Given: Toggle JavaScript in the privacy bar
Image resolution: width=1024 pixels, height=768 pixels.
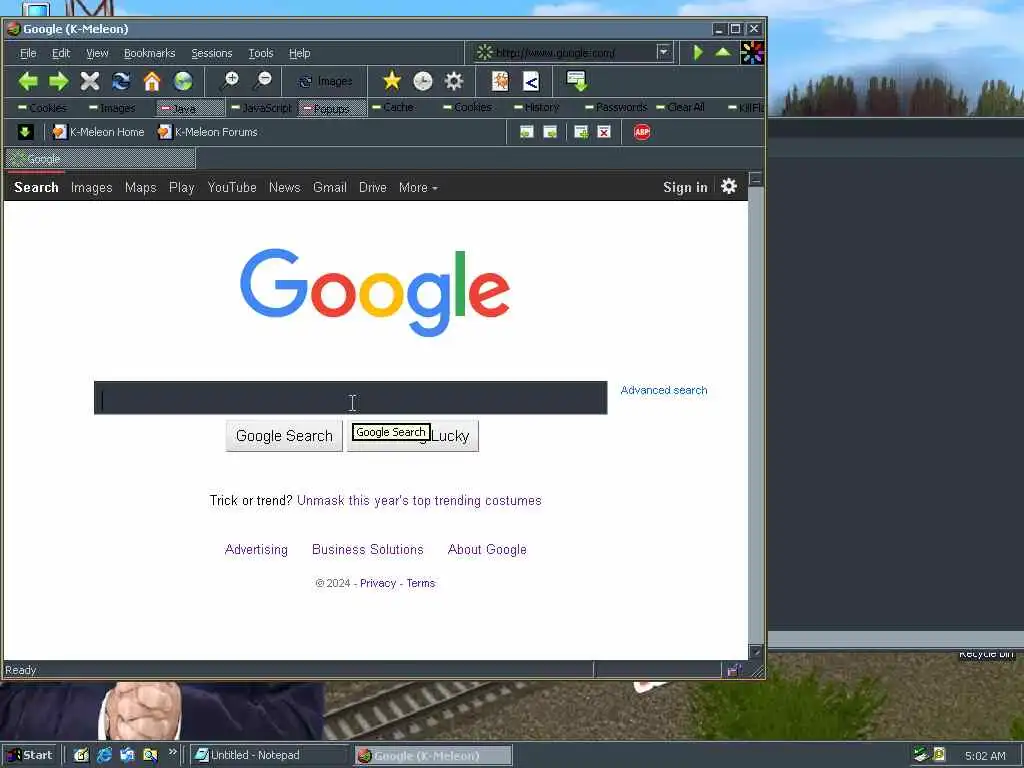Looking at the screenshot, I should [x=262, y=108].
